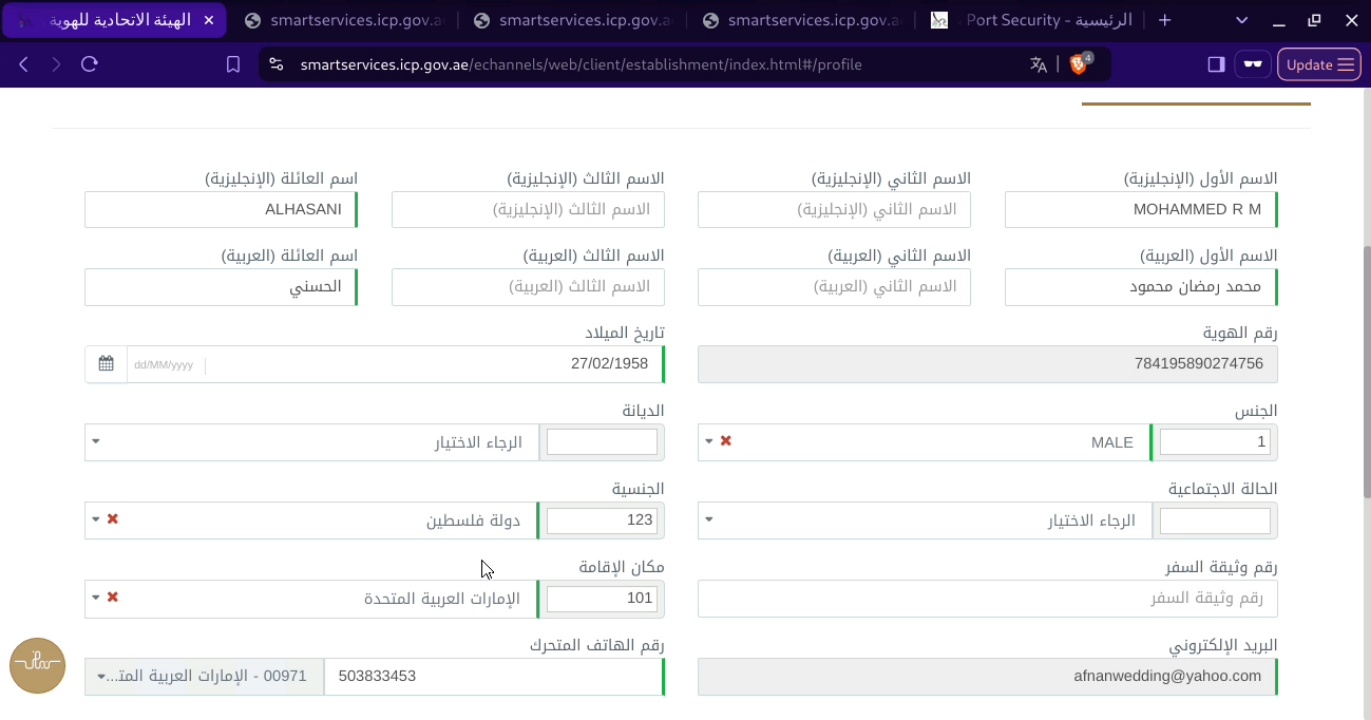The width and height of the screenshot is (1371, 720).
Task: Expand the الجنسية nationality dropdown arrow
Action: [x=96, y=519]
